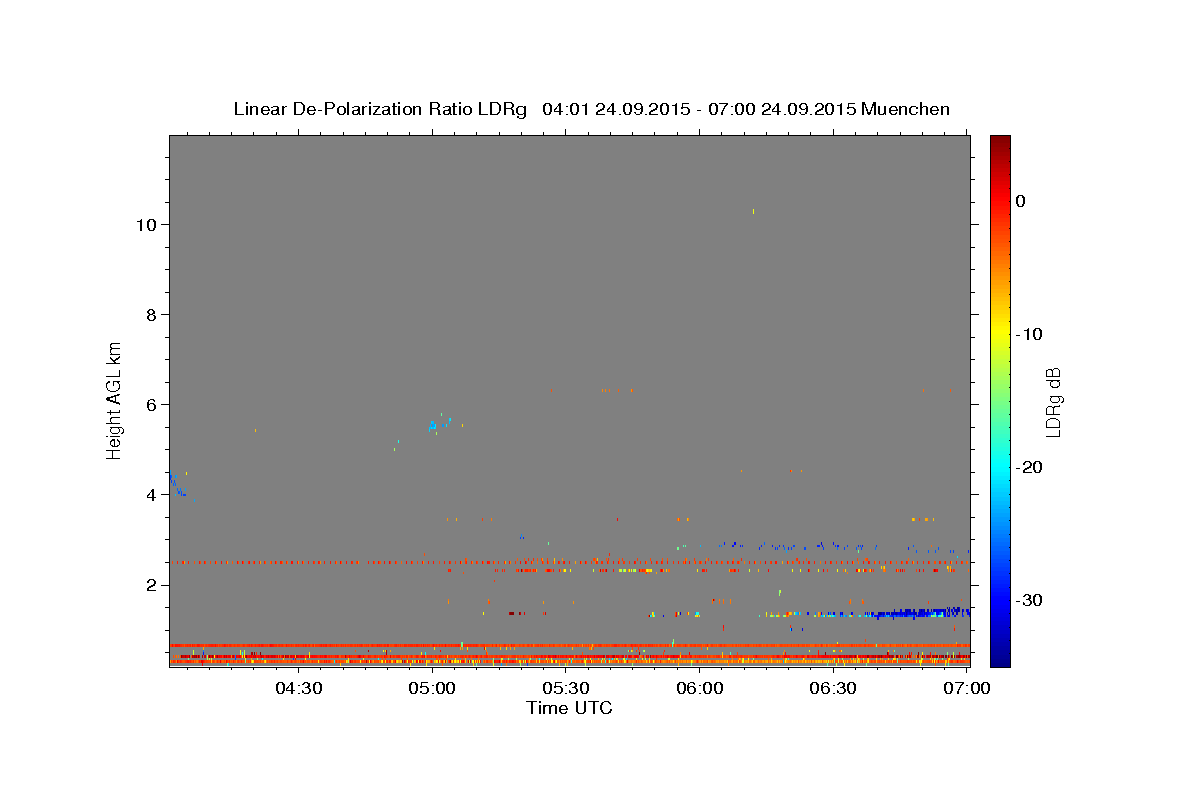1200x800 pixels.
Task: Click the thick red band just below 1 km
Action: 569,645
